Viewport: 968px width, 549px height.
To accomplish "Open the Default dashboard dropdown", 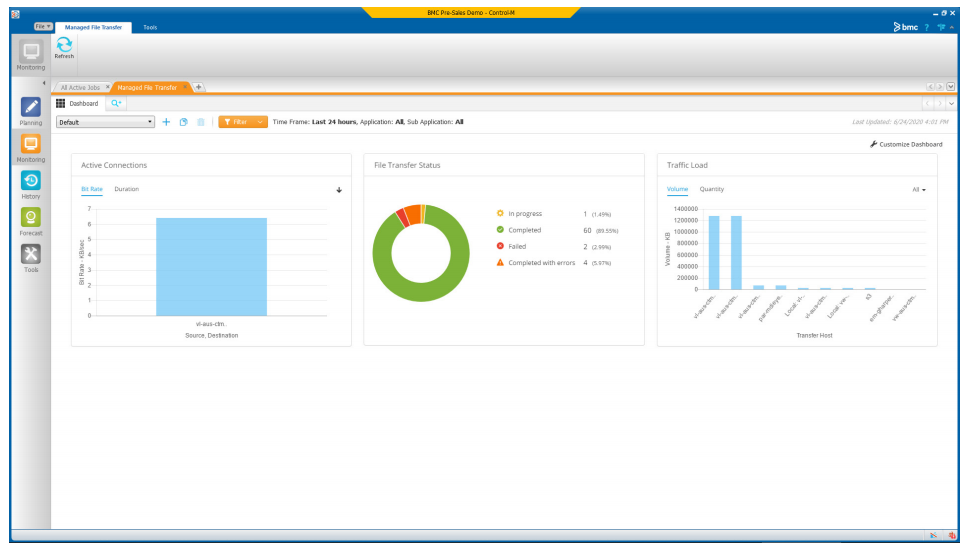I will point(105,122).
